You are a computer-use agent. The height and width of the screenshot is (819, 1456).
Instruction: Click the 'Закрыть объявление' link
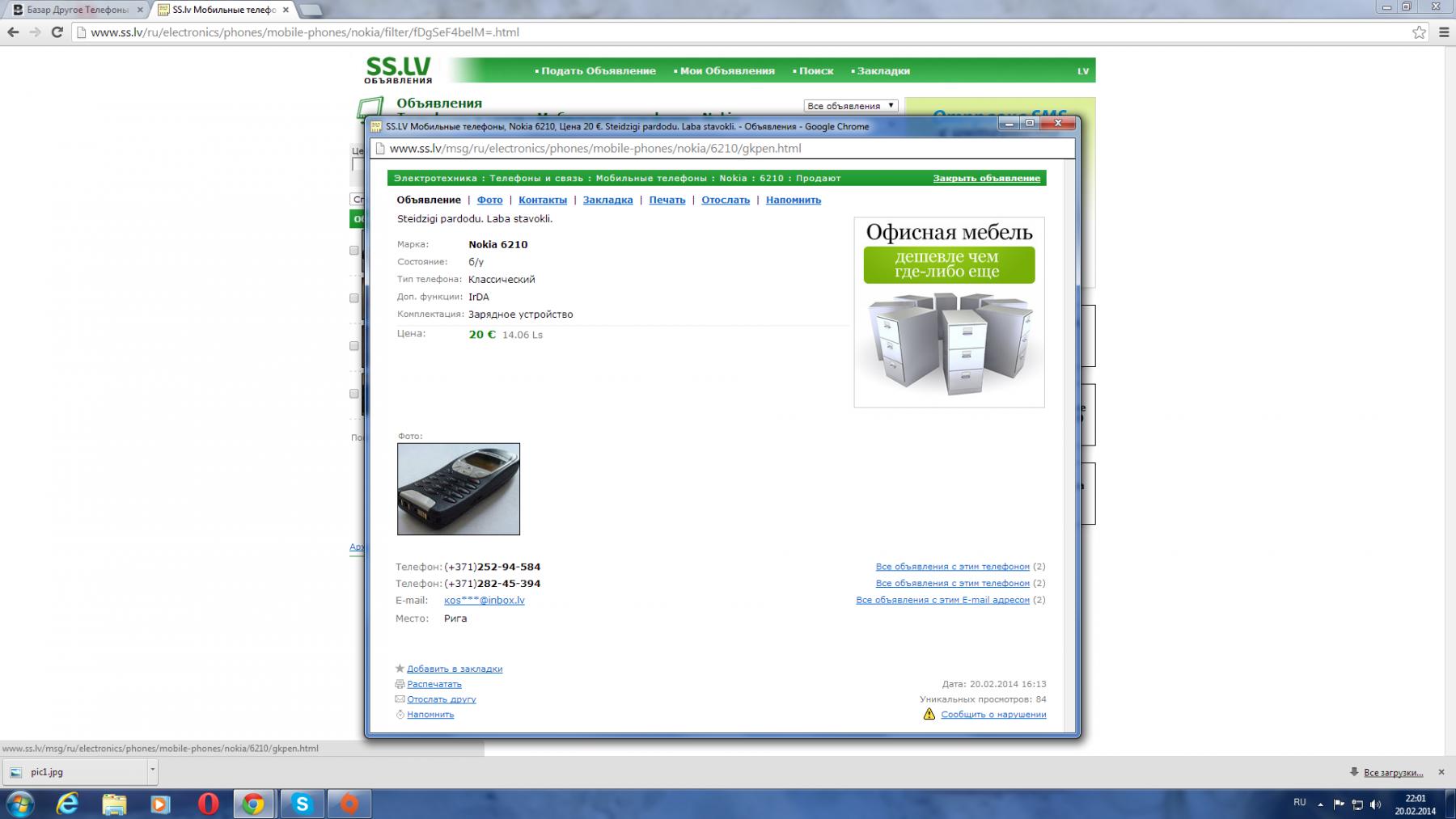[x=986, y=178]
